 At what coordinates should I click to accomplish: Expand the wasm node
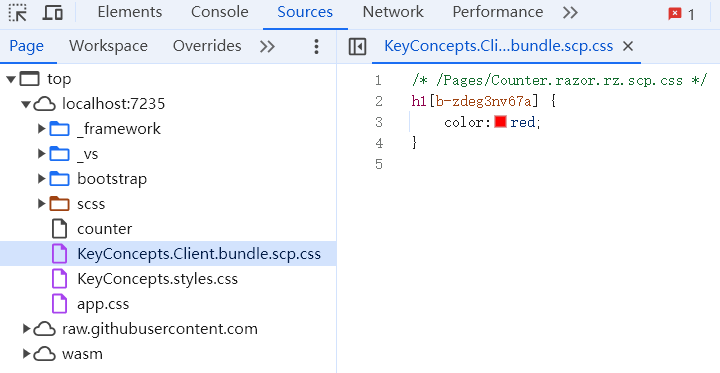click(x=27, y=354)
